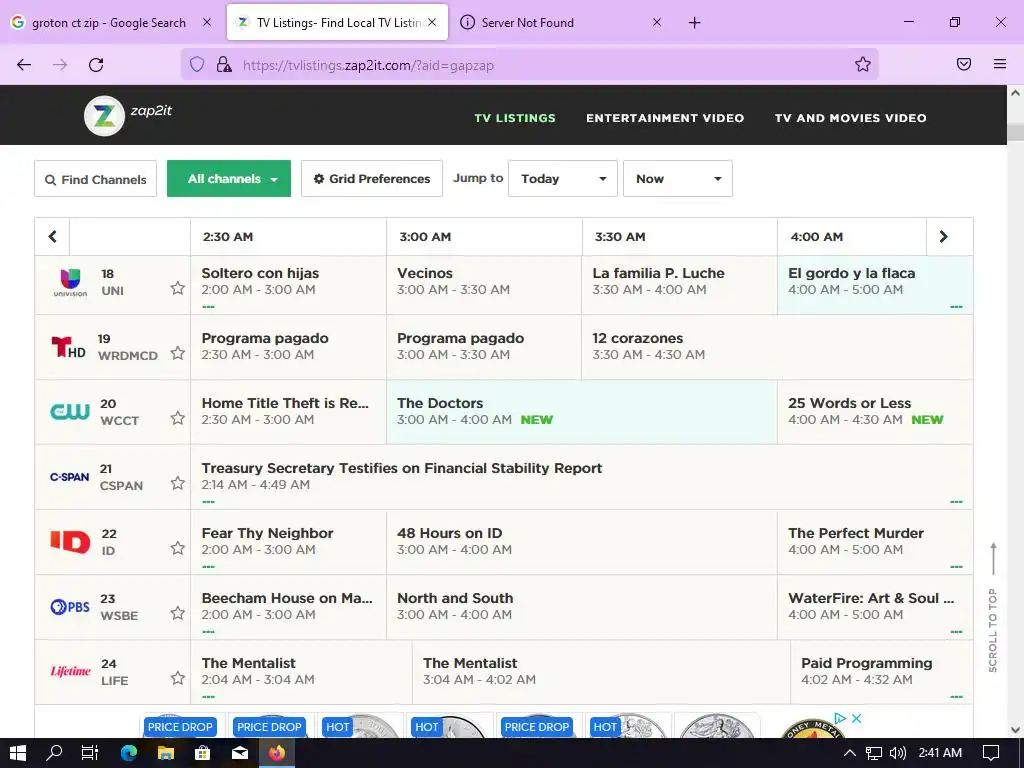Click the Lifetime channel logo
1024x768 pixels.
pos(70,671)
